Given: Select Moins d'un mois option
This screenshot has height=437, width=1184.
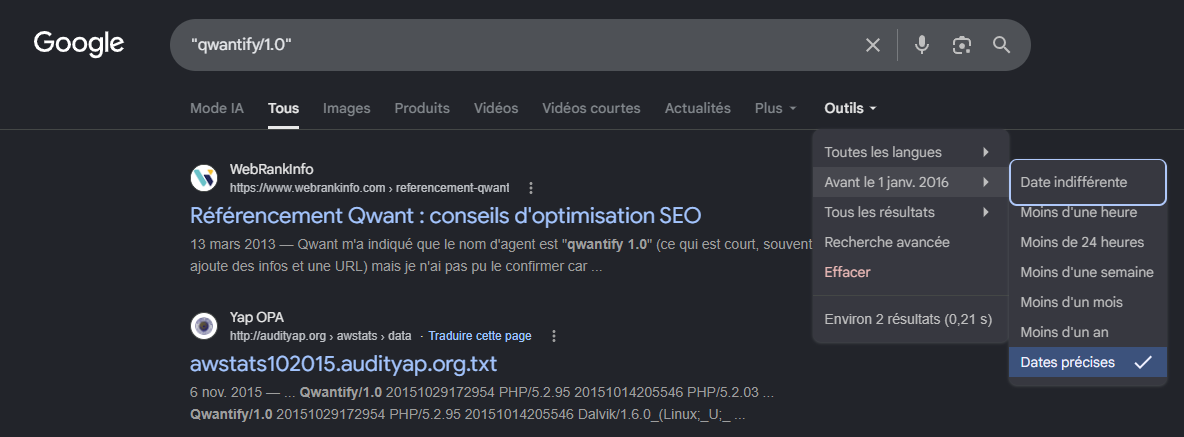Looking at the screenshot, I should click(1088, 302).
